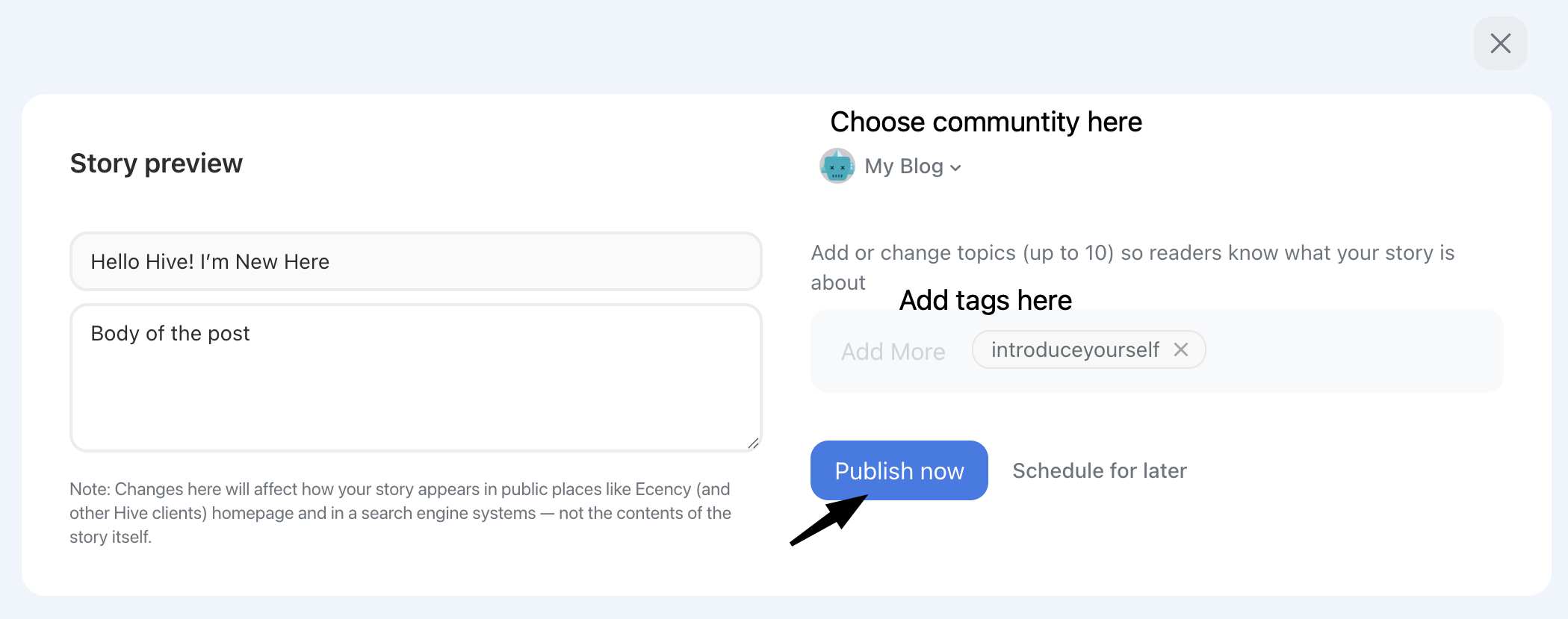This screenshot has height=619, width=1568.
Task: Open the My Blog community dropdown
Action: (x=913, y=167)
